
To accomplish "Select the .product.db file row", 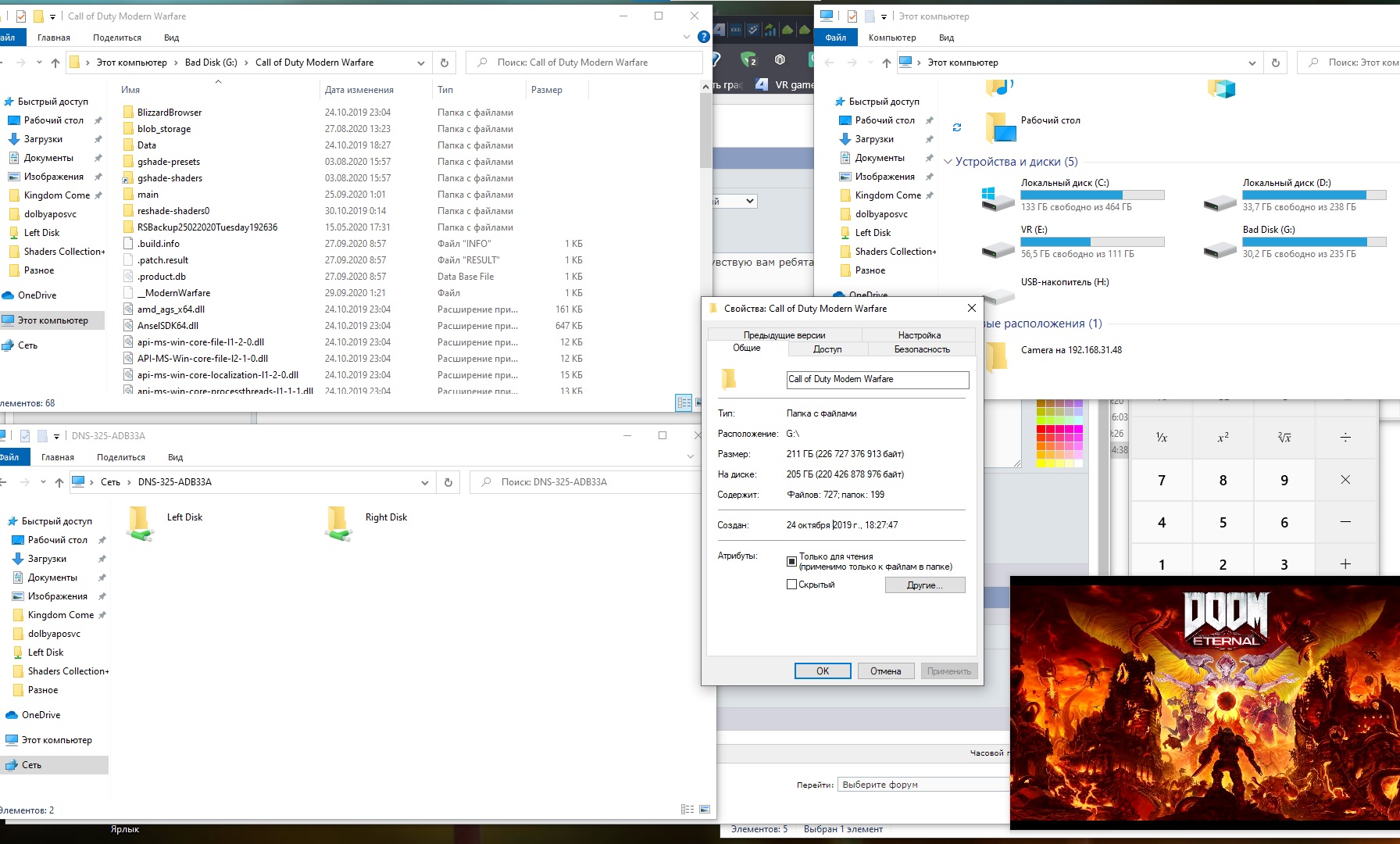I will (x=352, y=277).
